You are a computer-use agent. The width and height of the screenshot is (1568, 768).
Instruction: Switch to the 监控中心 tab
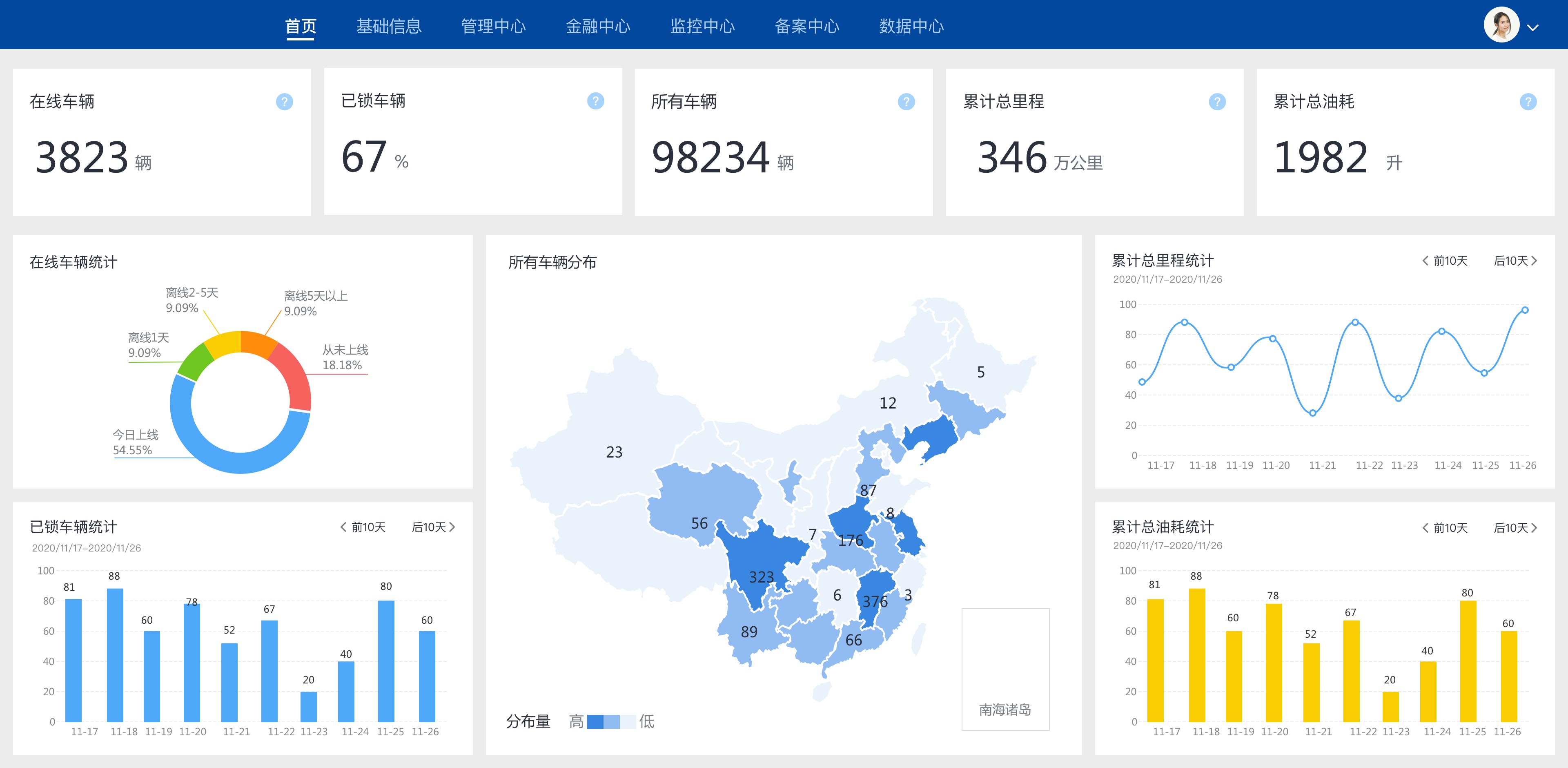(x=702, y=26)
